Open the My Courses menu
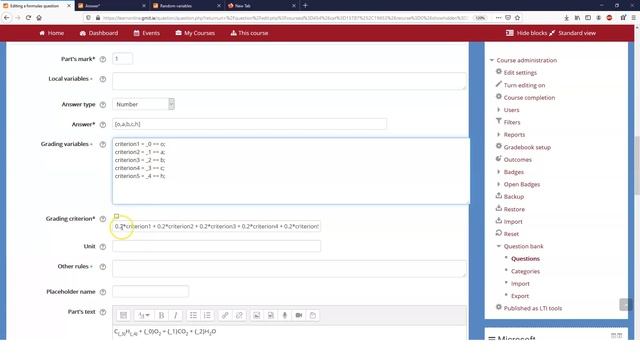This screenshot has width=640, height=360. coord(195,33)
